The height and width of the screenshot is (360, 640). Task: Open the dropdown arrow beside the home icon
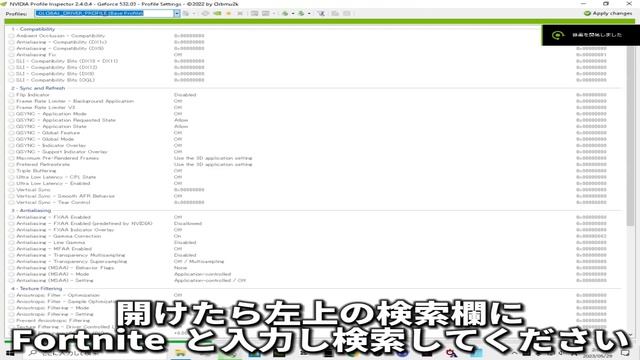click(x=194, y=13)
